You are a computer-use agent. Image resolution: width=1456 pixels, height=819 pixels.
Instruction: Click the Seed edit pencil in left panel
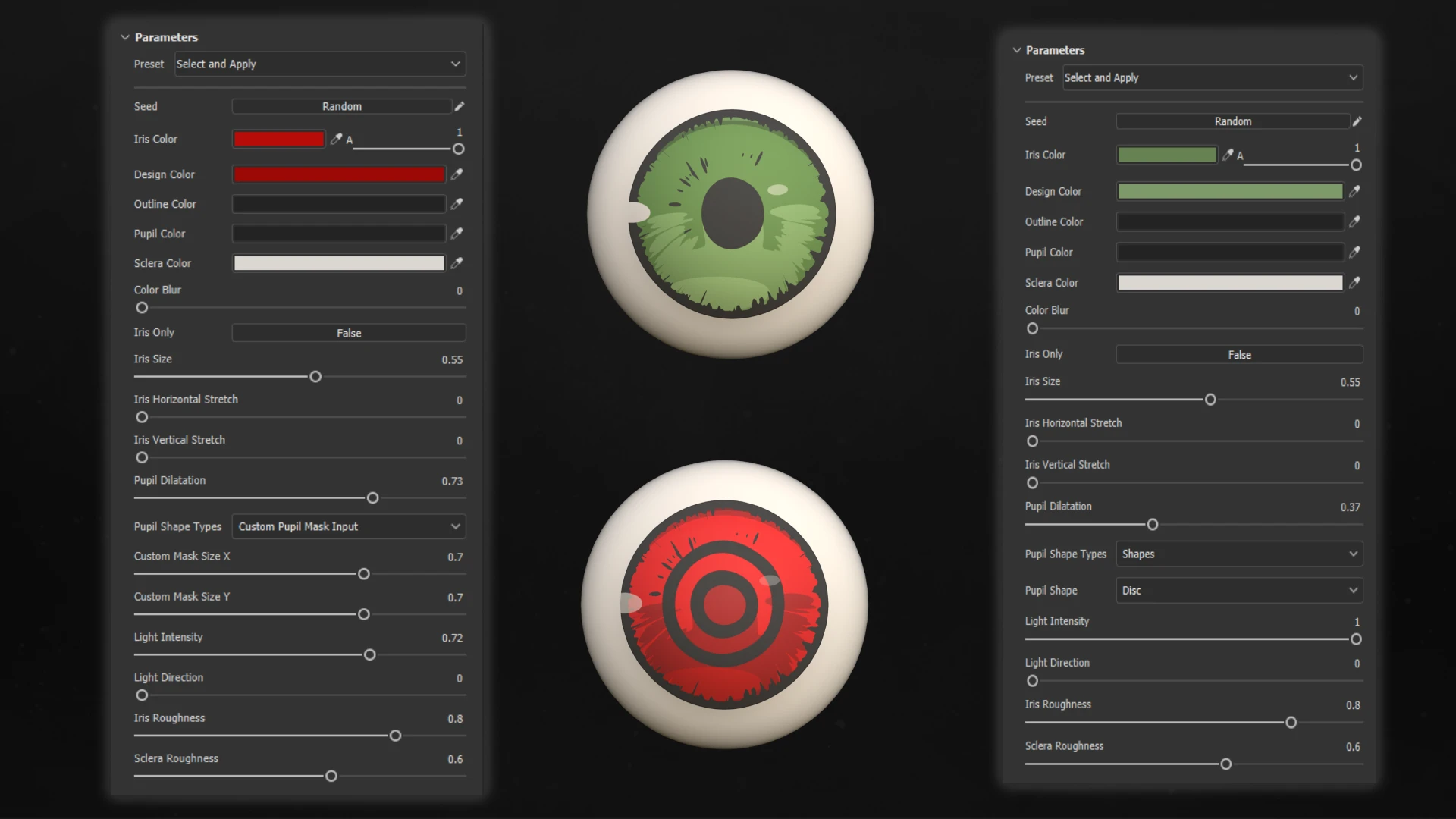tap(460, 106)
